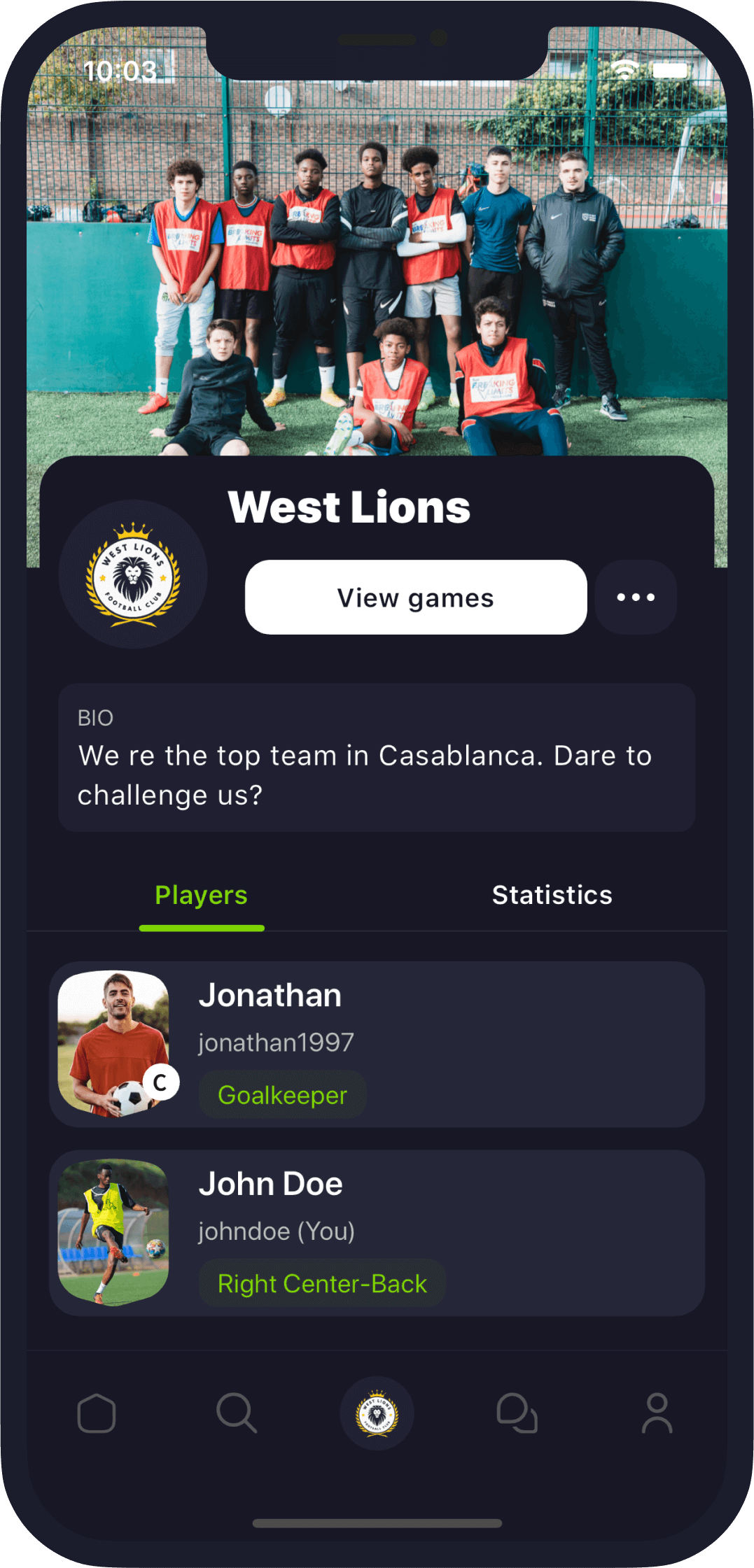
Task: Open the chat messages icon
Action: 517,1413
